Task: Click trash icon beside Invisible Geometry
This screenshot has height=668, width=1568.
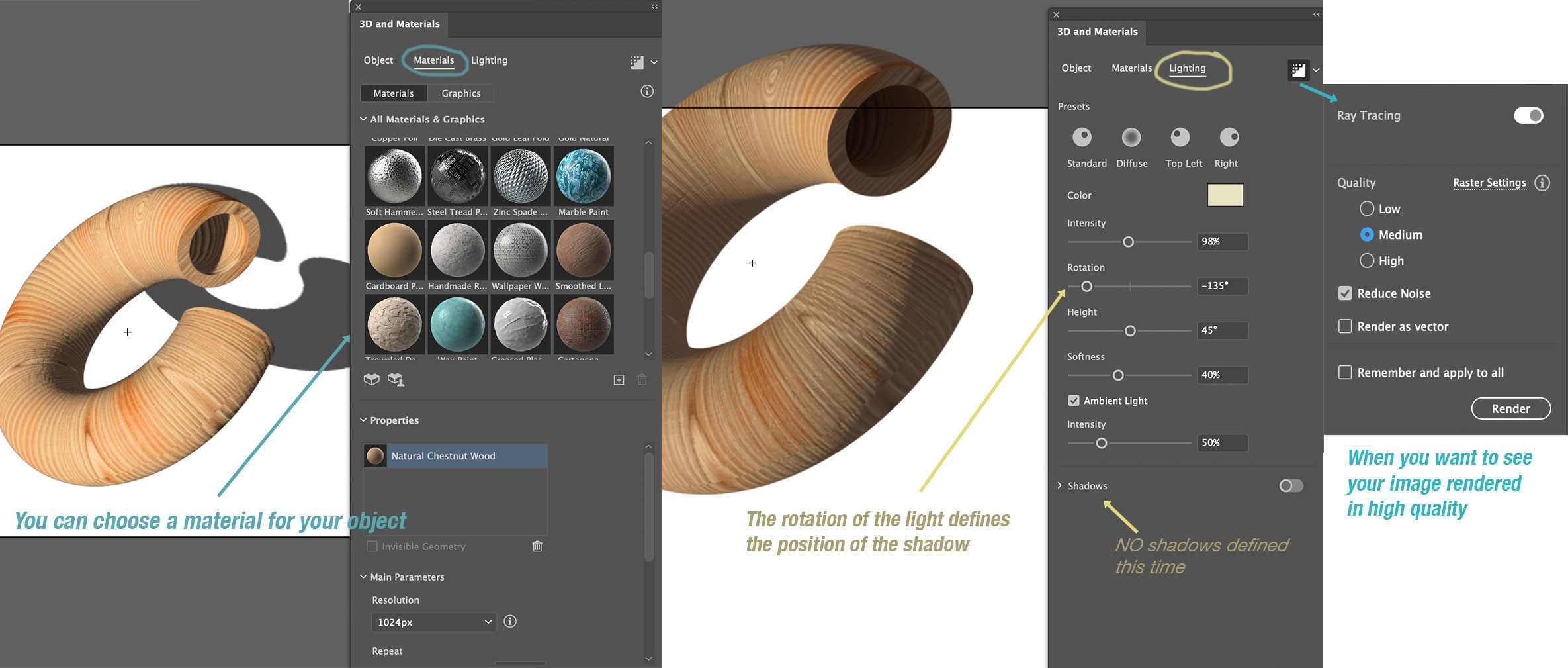Action: [537, 546]
